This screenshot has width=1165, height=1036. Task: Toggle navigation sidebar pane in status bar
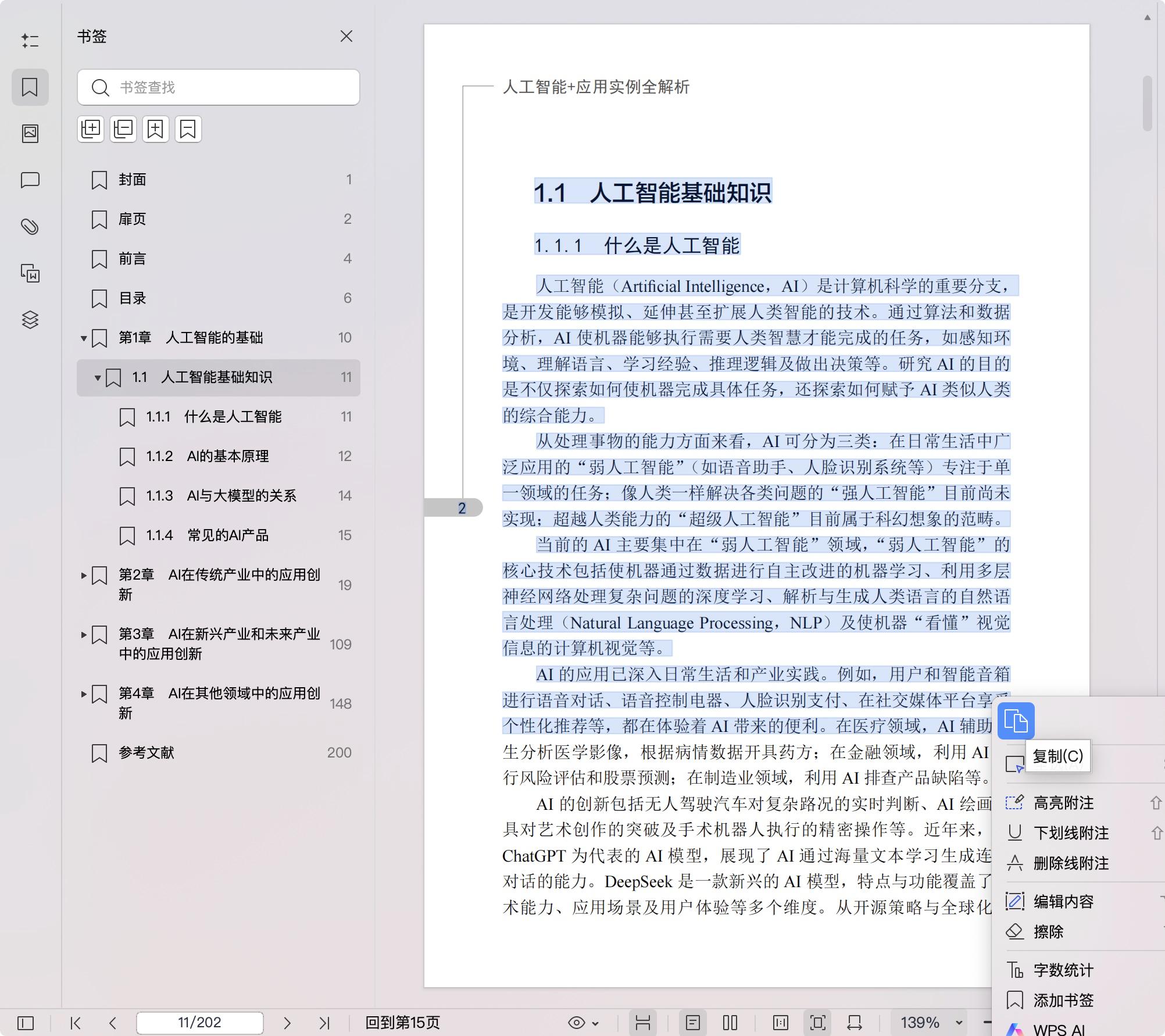[x=26, y=1023]
